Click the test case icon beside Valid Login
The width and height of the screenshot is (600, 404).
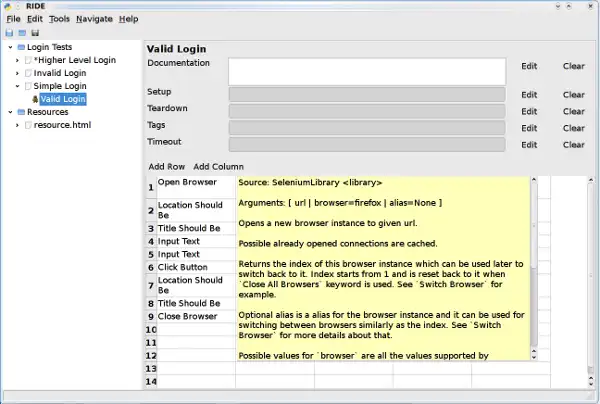point(35,99)
